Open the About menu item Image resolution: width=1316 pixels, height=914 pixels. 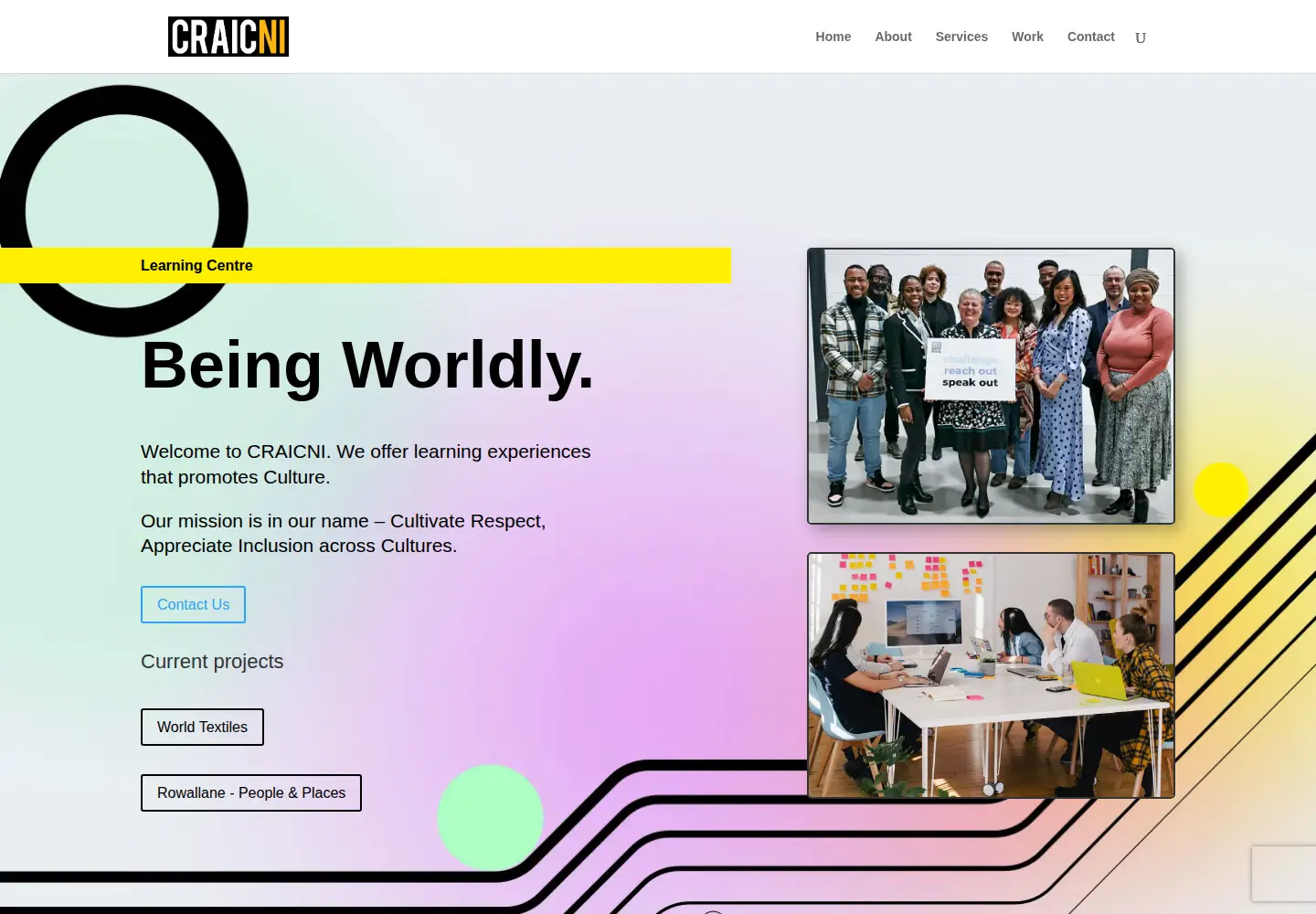pos(893,37)
